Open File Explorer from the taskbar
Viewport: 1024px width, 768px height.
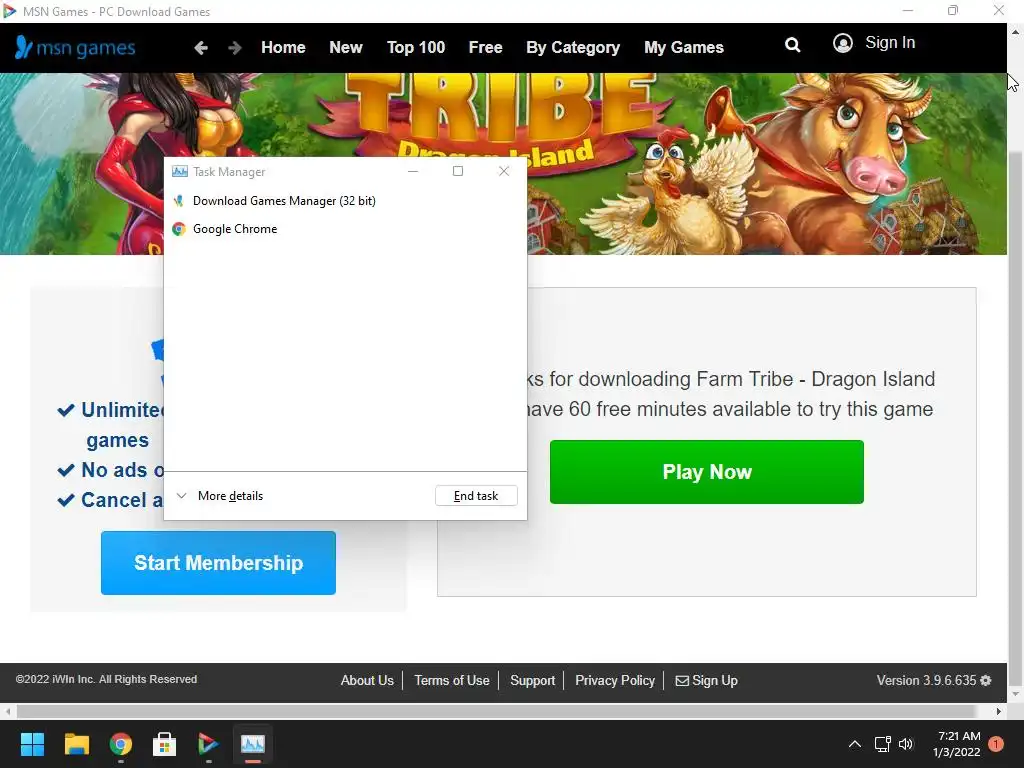pos(76,744)
